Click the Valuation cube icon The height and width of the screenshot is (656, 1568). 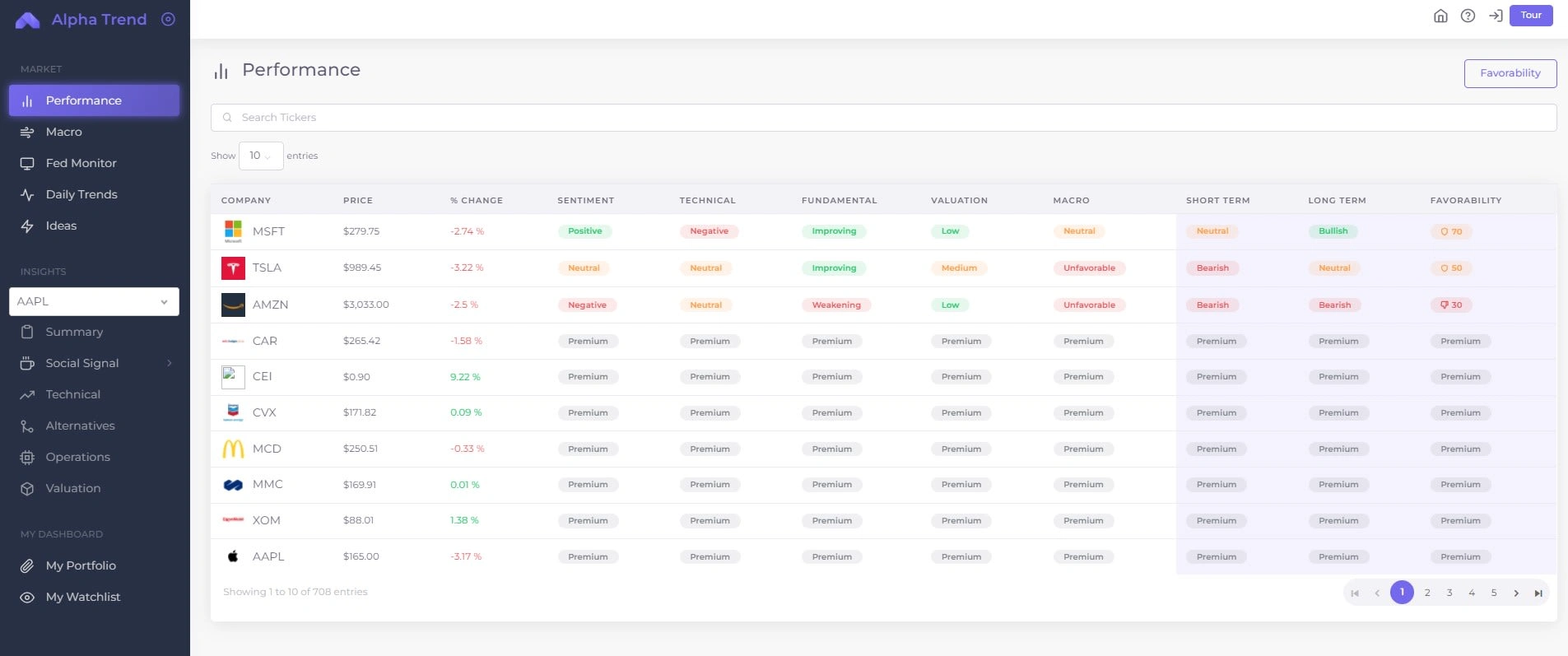(x=27, y=488)
